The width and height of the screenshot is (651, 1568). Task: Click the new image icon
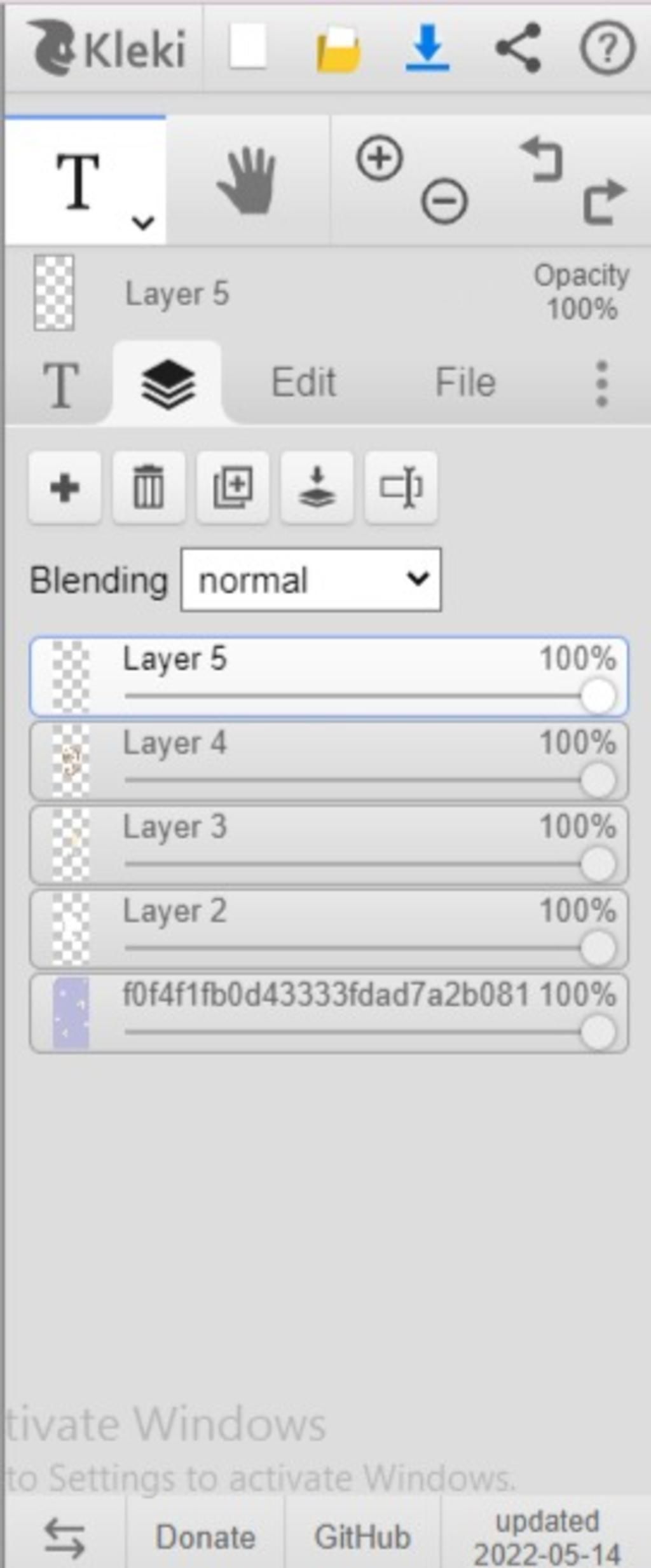click(x=247, y=46)
